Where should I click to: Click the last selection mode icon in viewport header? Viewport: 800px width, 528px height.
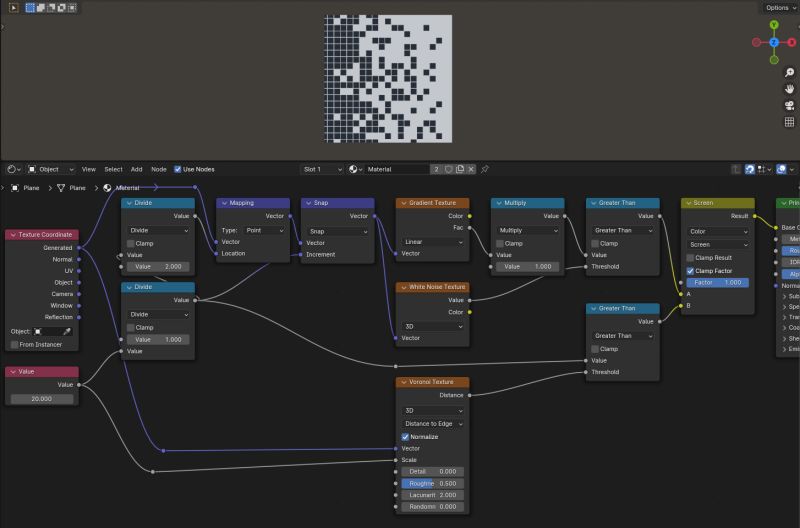[72, 8]
